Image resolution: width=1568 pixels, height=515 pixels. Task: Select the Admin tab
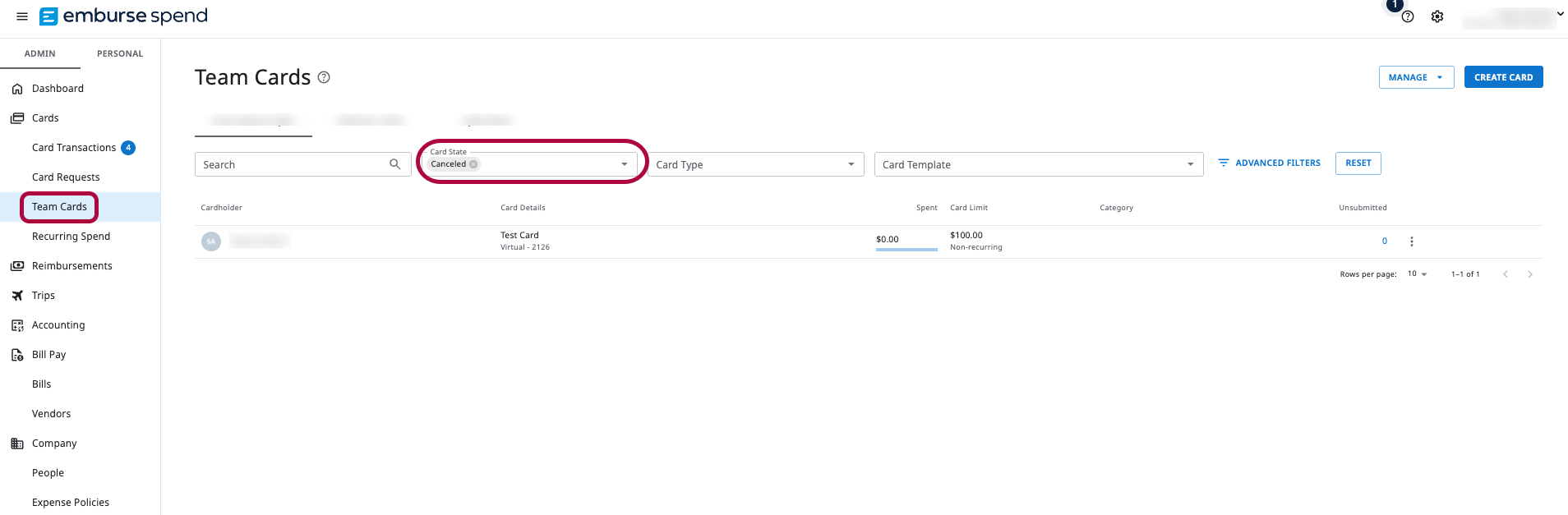click(x=40, y=53)
